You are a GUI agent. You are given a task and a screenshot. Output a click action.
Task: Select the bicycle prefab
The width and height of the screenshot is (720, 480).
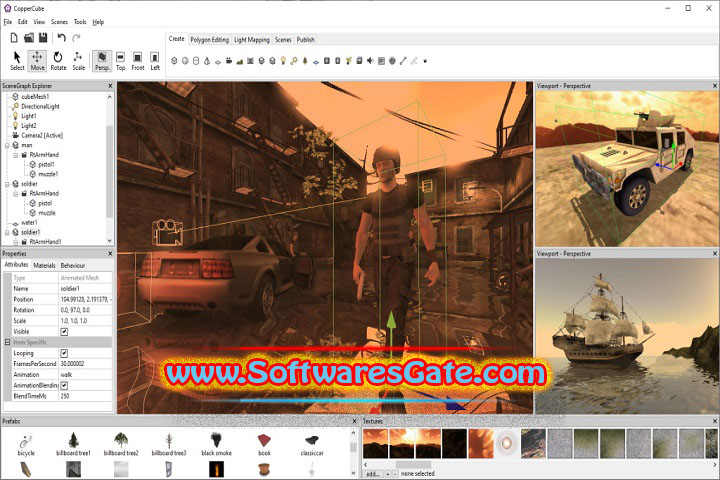[x=26, y=444]
